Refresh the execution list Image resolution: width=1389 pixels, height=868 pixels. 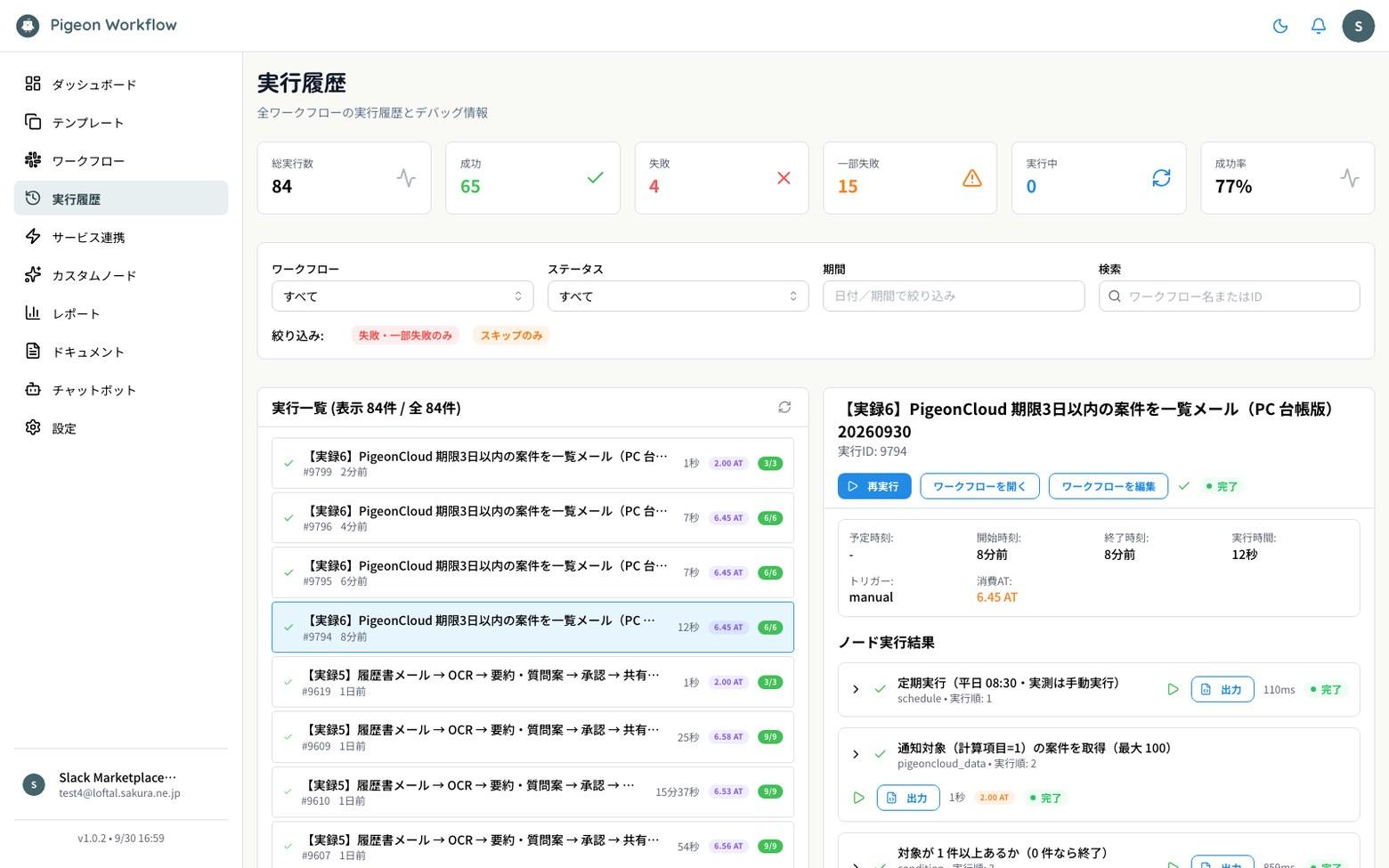[784, 407]
